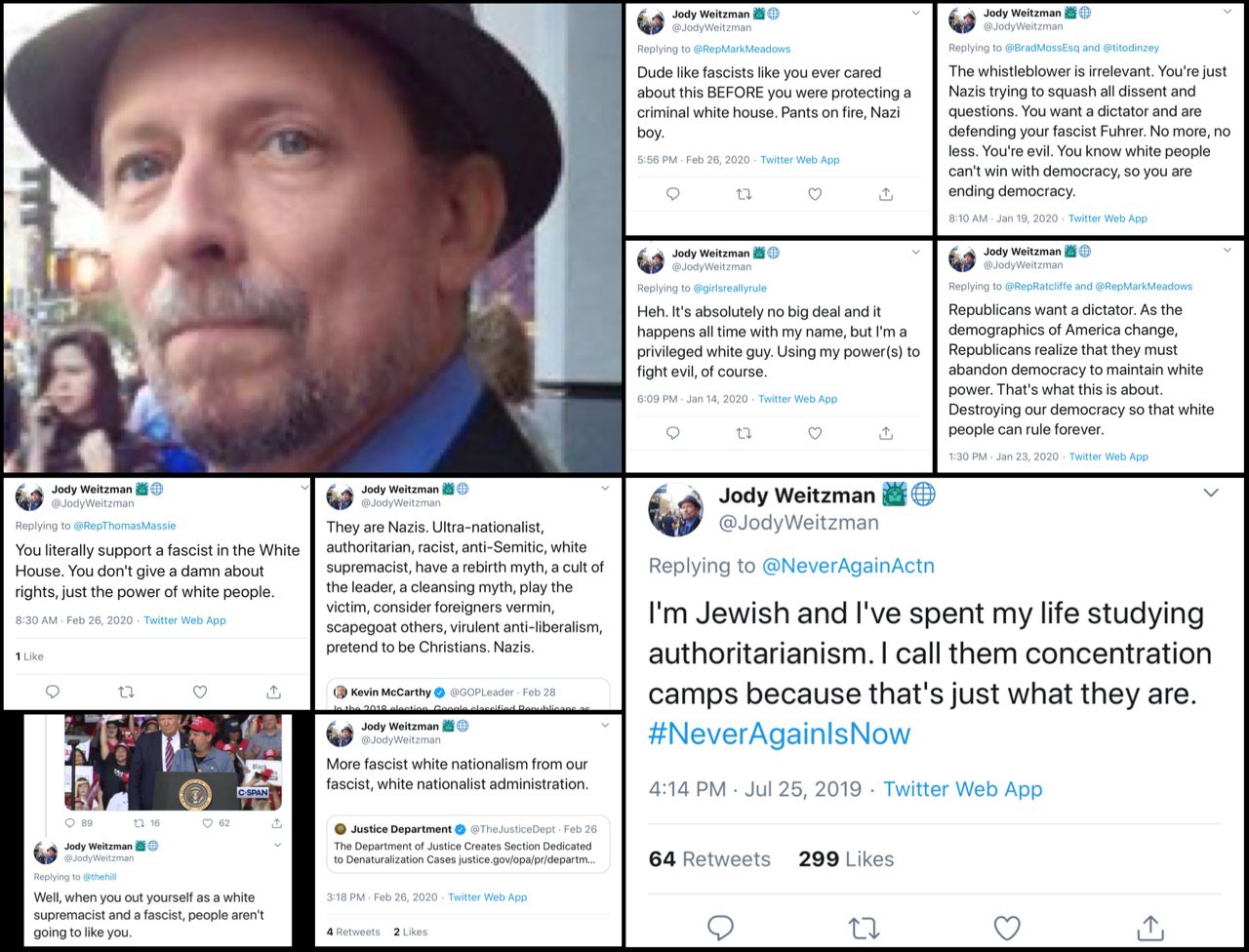1249x952 pixels.
Task: Open options chevron on 'They are Nazis' tweet
Action: pyautogui.click(x=605, y=488)
